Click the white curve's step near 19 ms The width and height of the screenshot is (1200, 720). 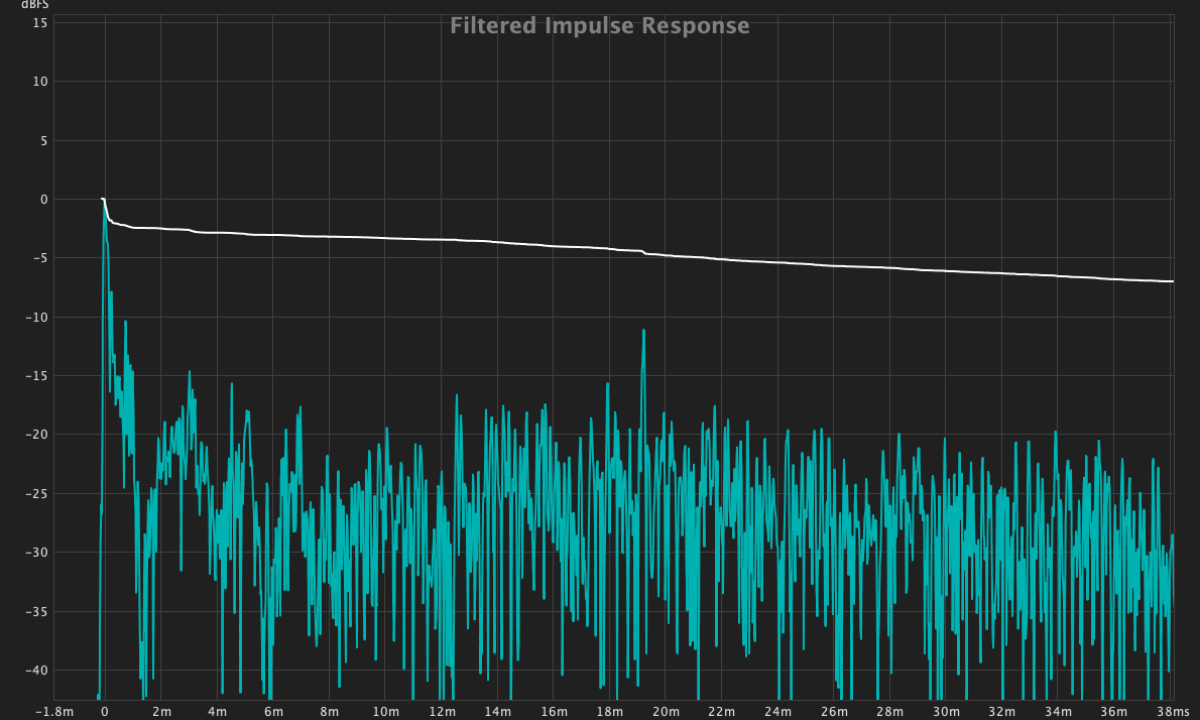click(x=644, y=253)
